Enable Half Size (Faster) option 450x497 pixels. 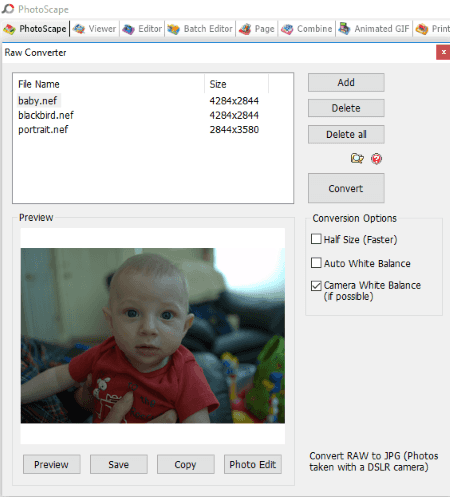[x=316, y=239]
